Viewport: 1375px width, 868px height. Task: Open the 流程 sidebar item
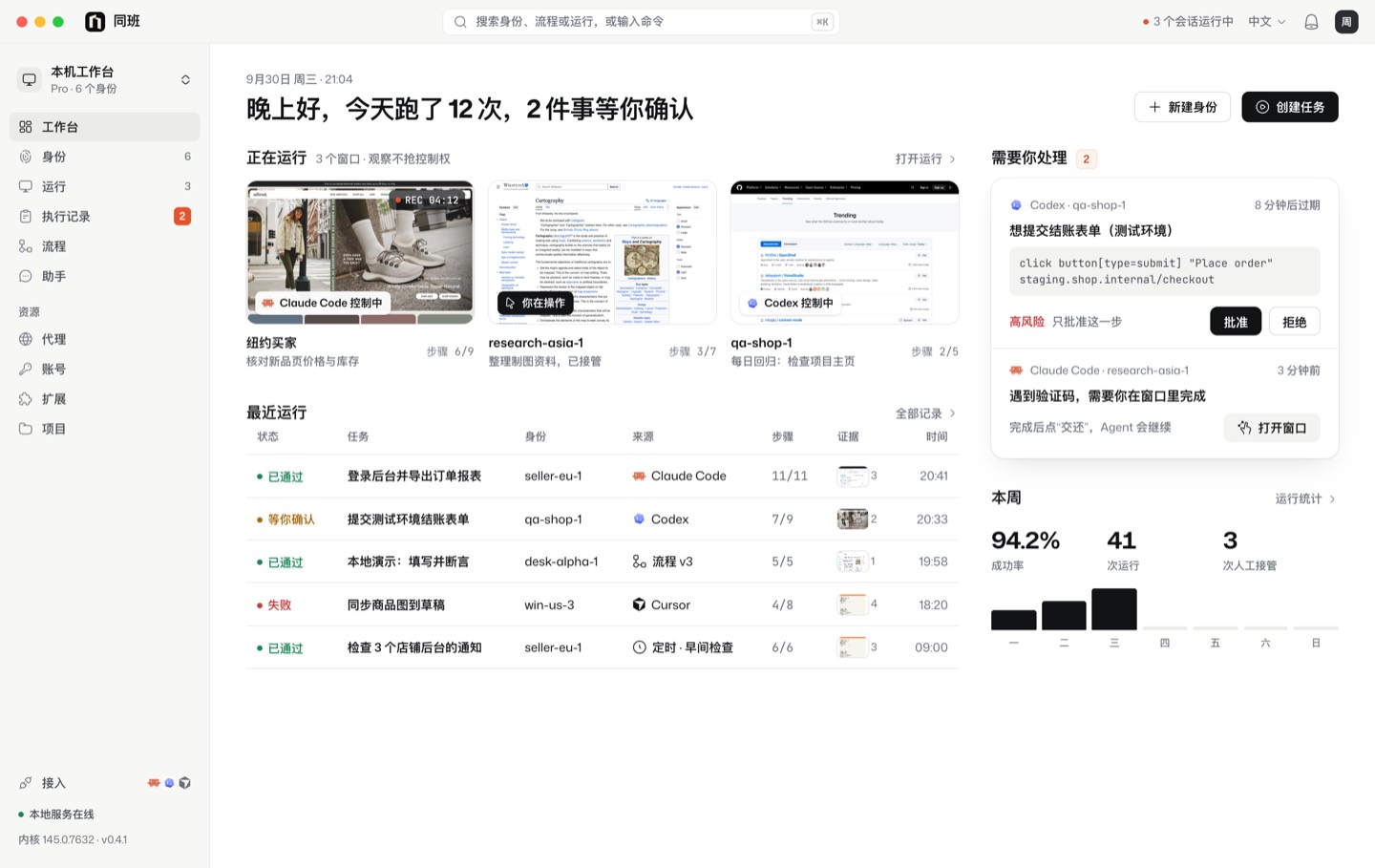104,246
